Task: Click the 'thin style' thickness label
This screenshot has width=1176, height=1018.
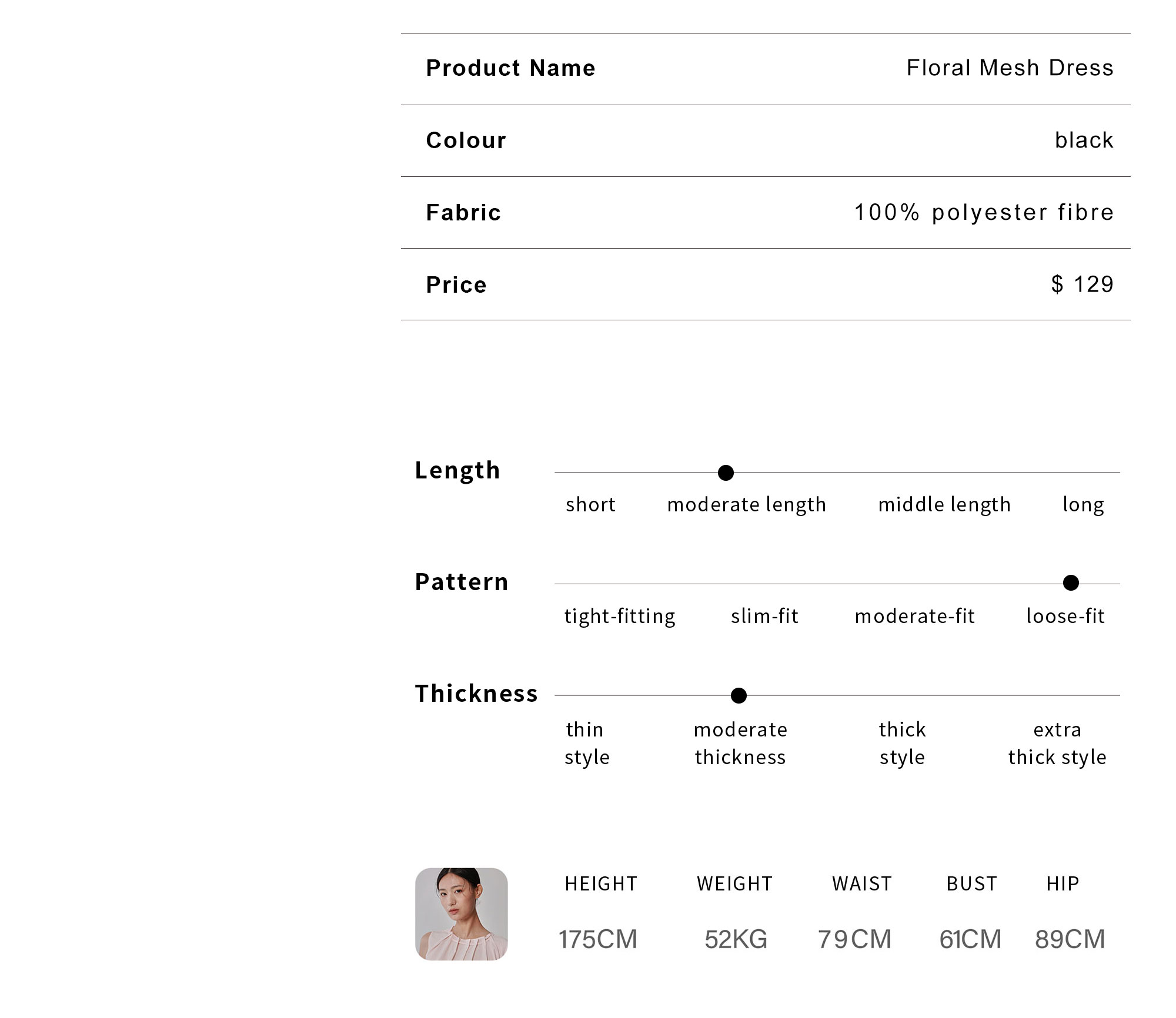Action: (x=587, y=744)
